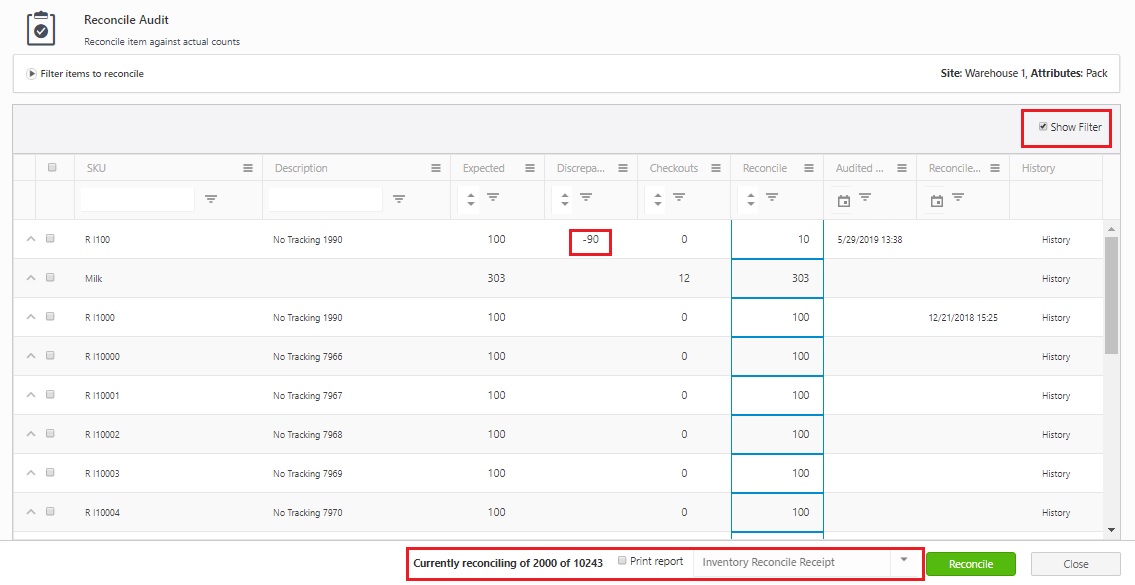Click the vertical scrollbar thumb

[x=1112, y=295]
